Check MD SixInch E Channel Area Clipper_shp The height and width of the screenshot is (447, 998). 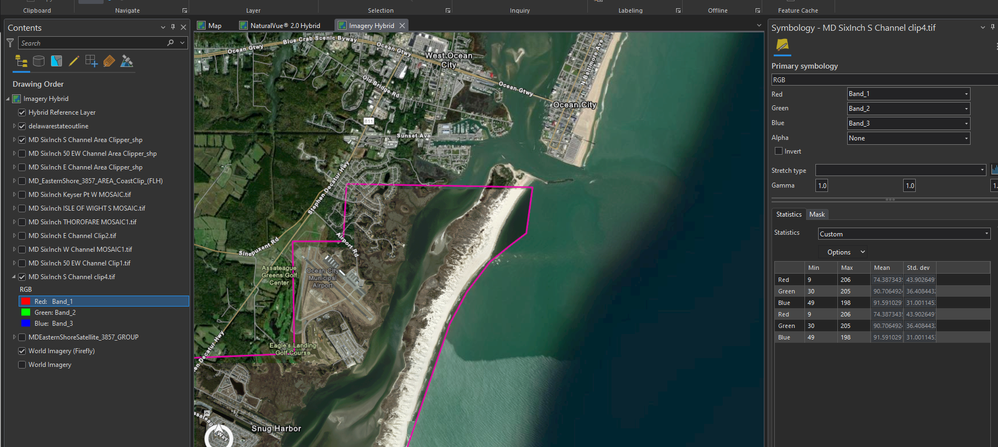tap(22, 167)
